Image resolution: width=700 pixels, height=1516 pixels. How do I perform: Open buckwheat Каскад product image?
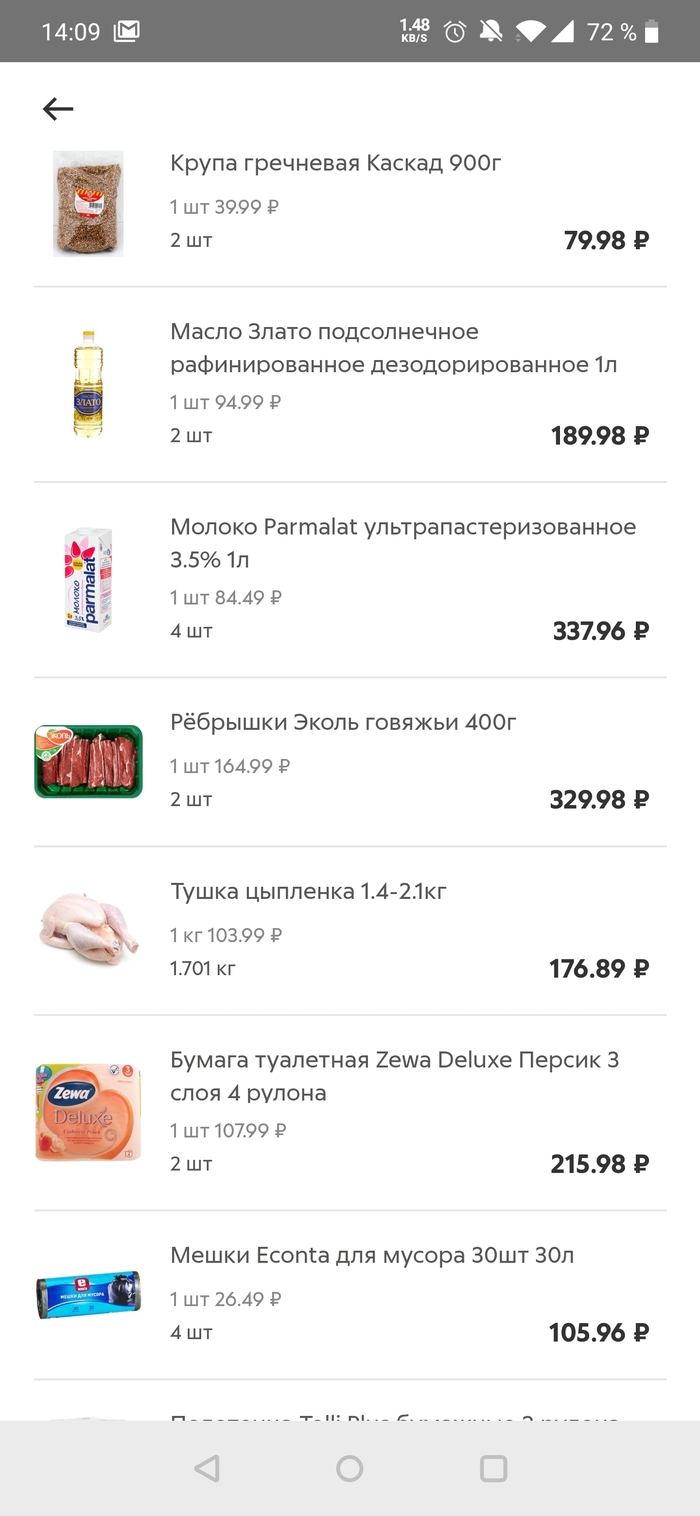[88, 204]
